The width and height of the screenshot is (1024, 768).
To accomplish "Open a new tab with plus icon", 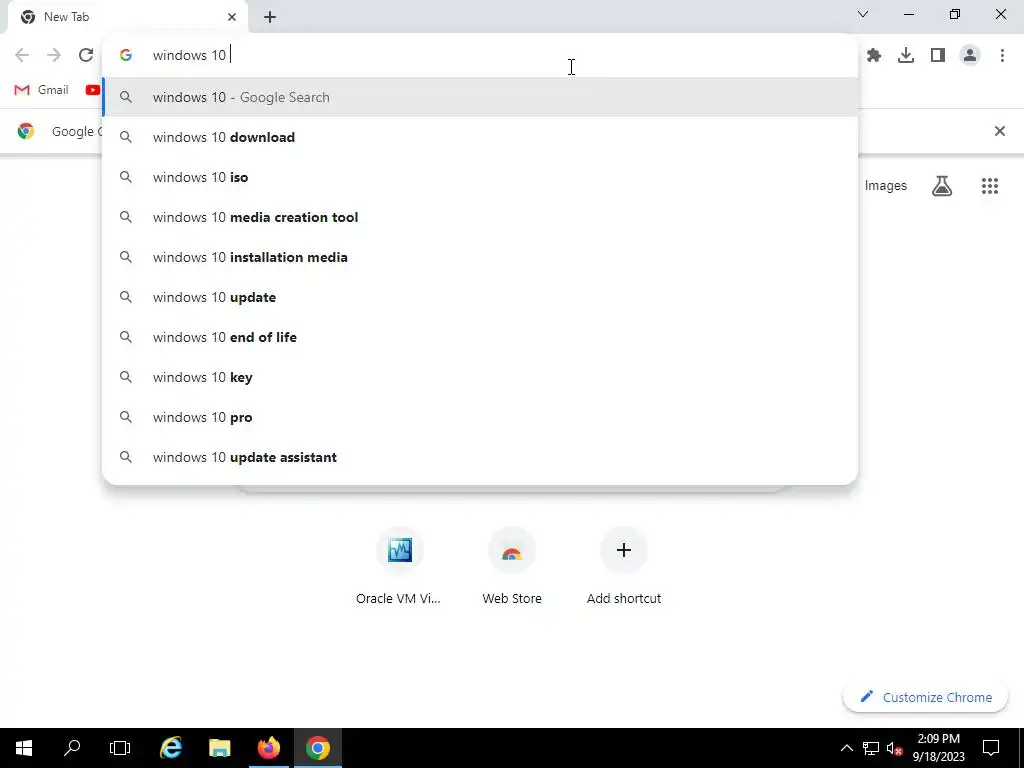I will pyautogui.click(x=270, y=17).
